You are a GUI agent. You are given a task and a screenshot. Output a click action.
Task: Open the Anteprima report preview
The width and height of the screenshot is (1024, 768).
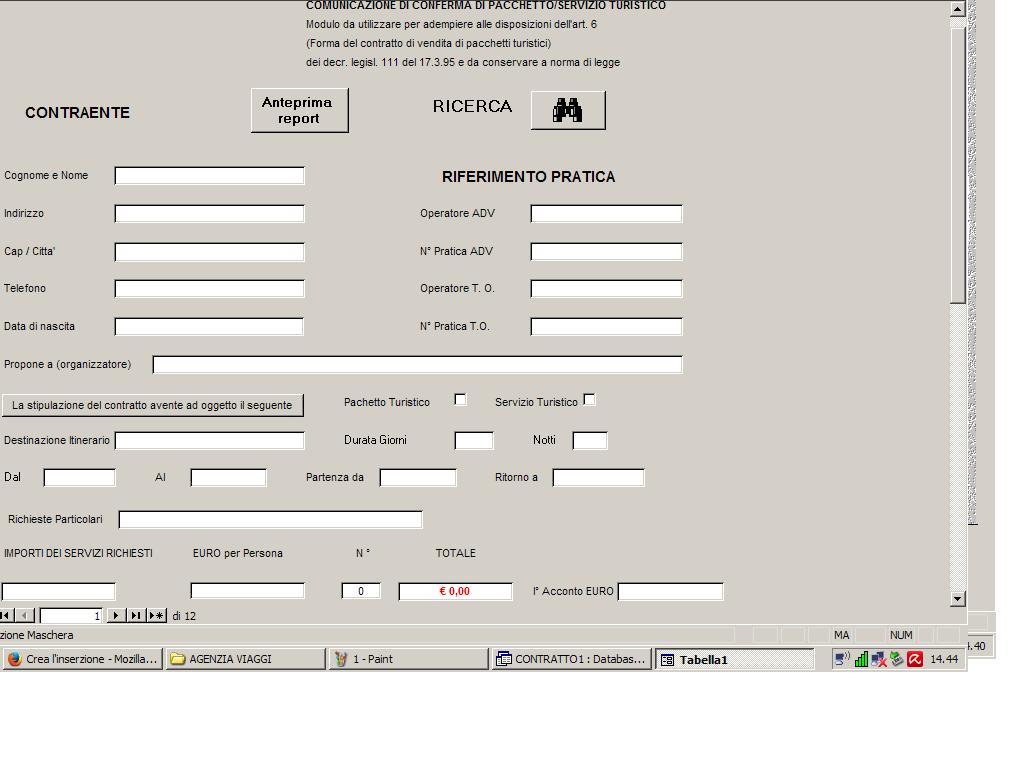point(300,110)
